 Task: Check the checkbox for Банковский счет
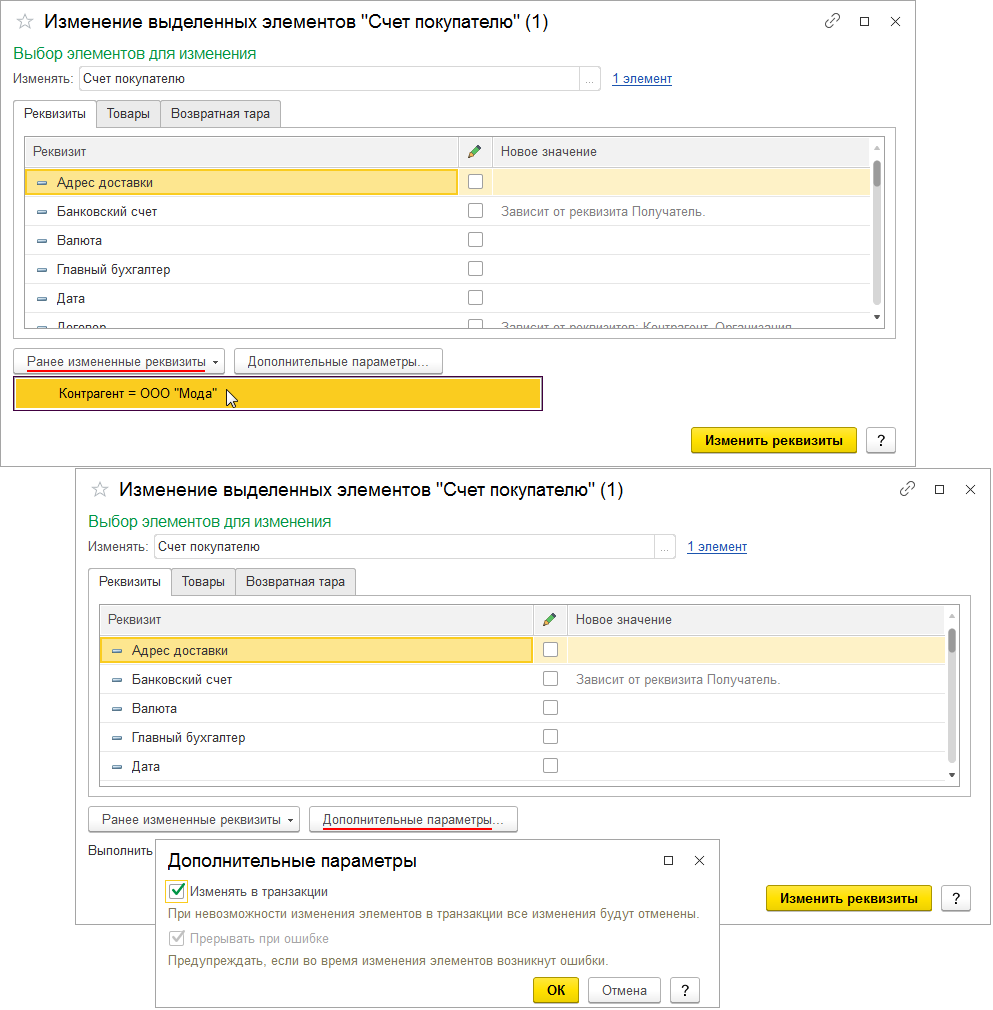[476, 211]
